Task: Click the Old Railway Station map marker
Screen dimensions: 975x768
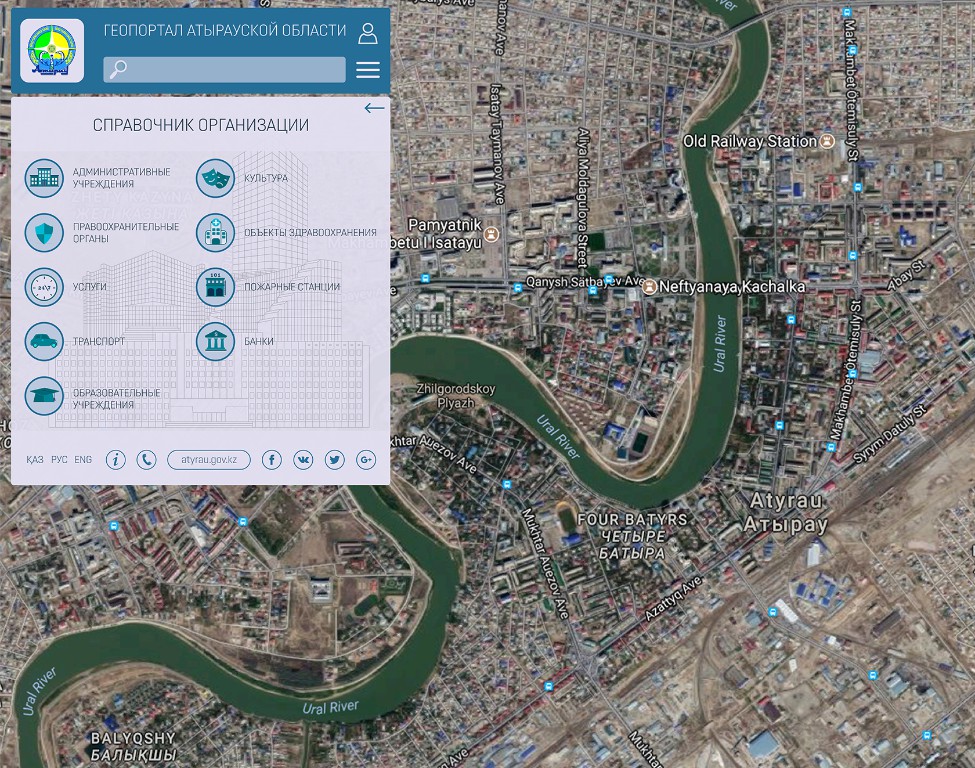Action: click(827, 142)
